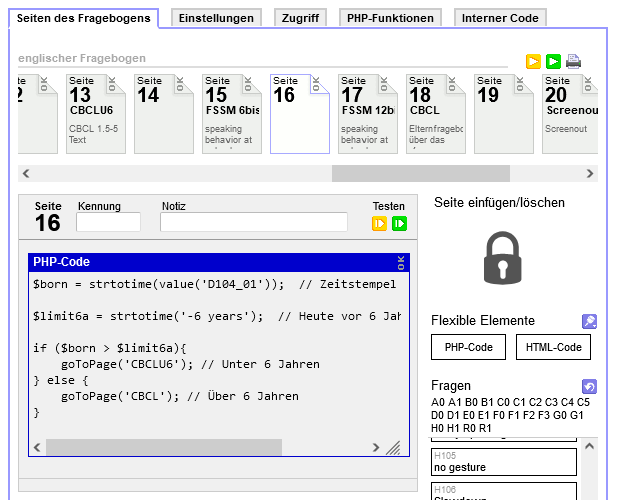Click the Flexible Elemente tool icon
Viewport: 618px width, 500px height.
(589, 321)
